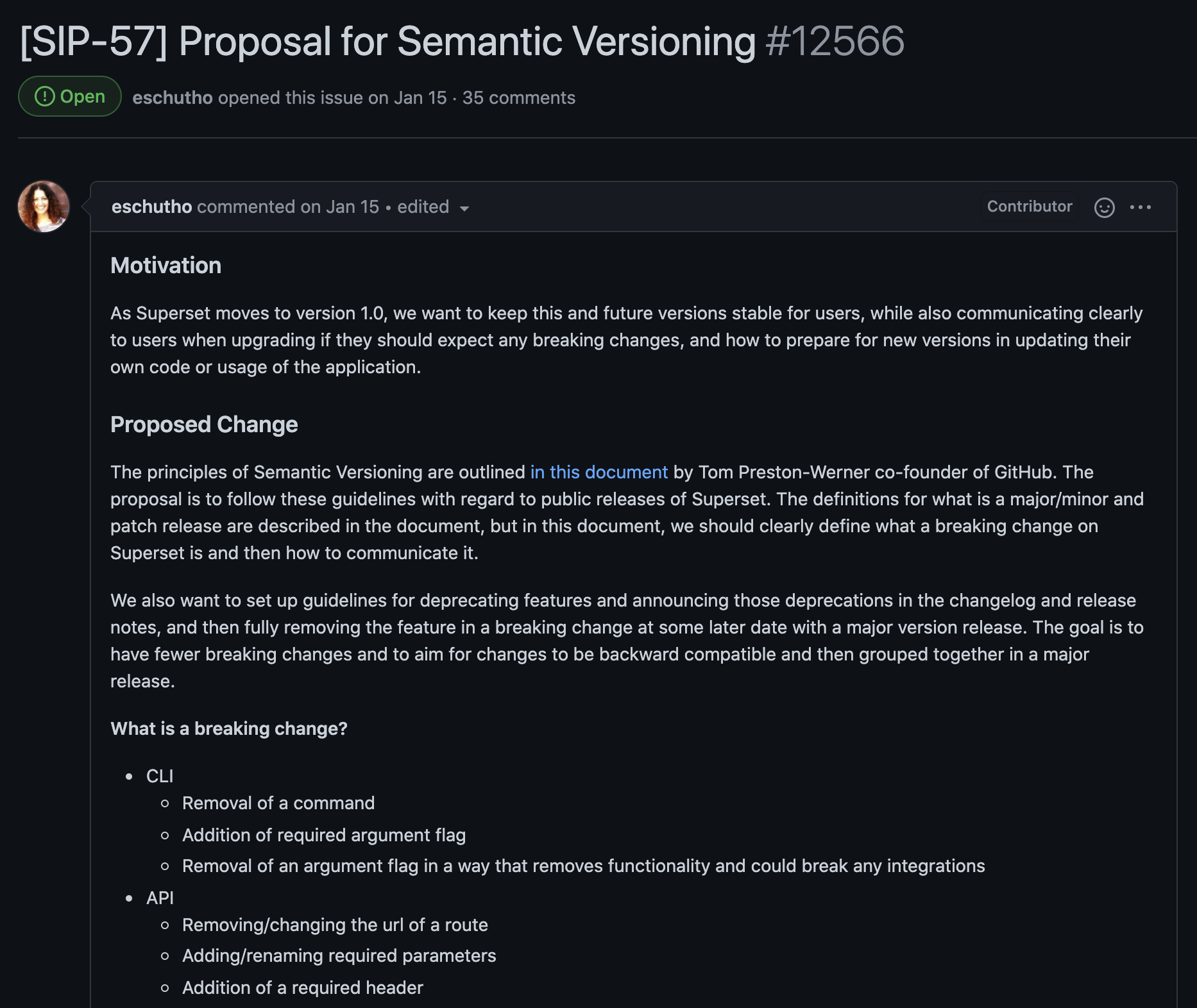Viewport: 1197px width, 1008px height.
Task: Click 'Removal of a command' sub-item
Action: pos(278,803)
